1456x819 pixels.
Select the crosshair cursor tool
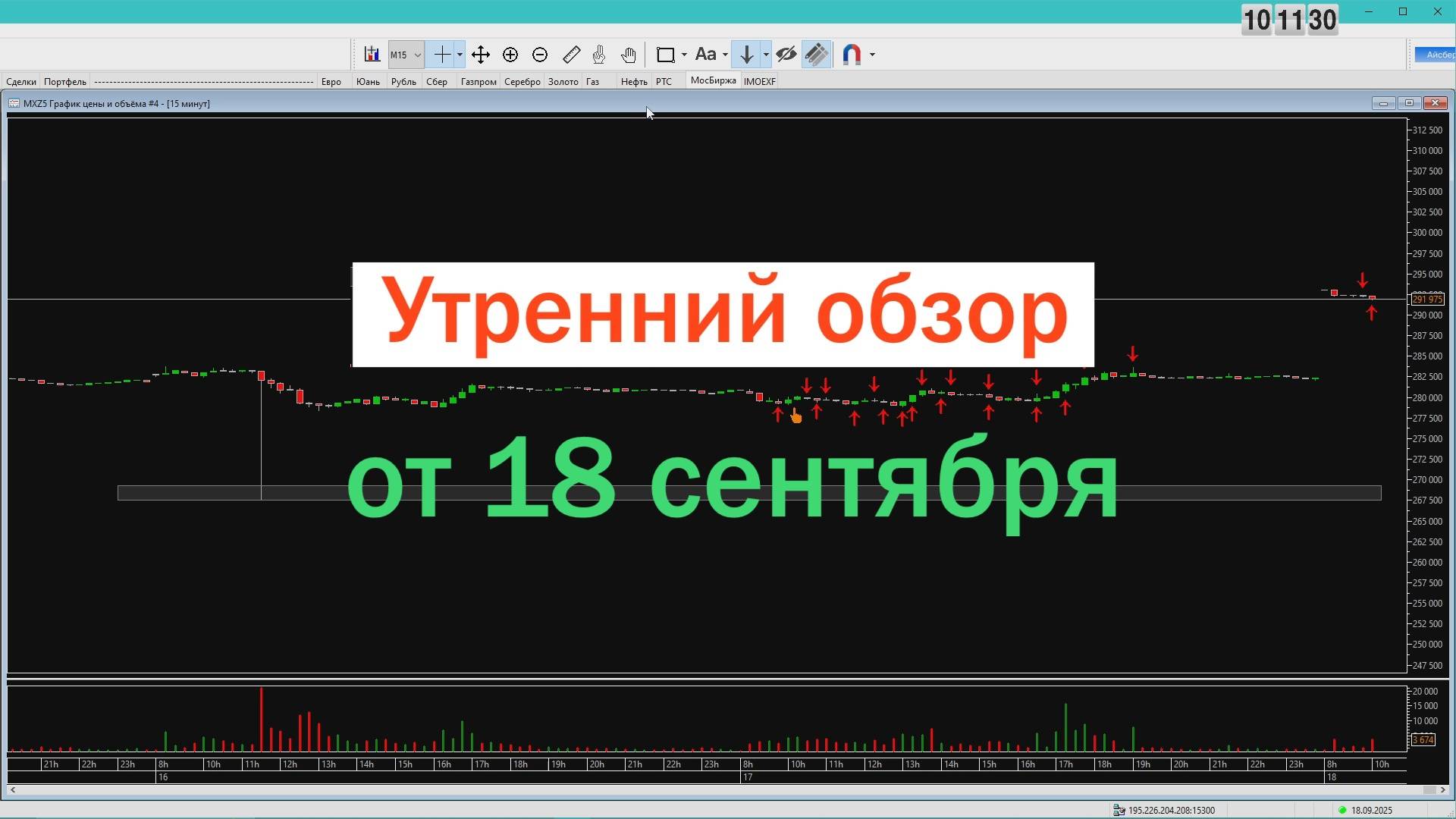pyautogui.click(x=442, y=54)
